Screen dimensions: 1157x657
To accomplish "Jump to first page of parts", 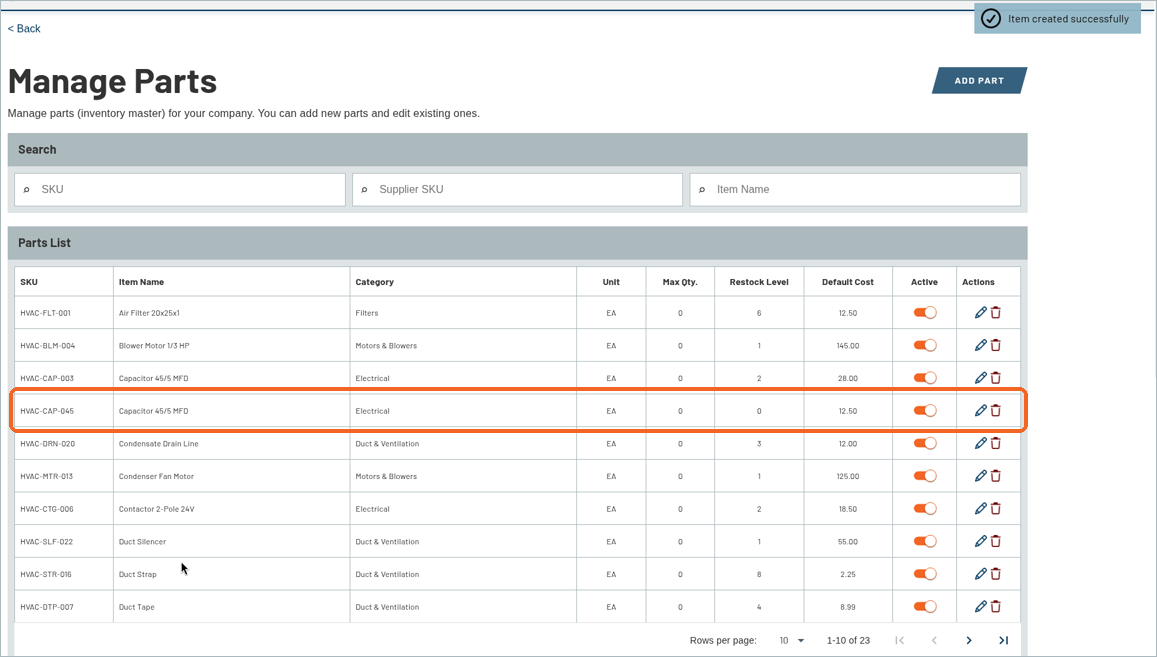I will pyautogui.click(x=899, y=640).
